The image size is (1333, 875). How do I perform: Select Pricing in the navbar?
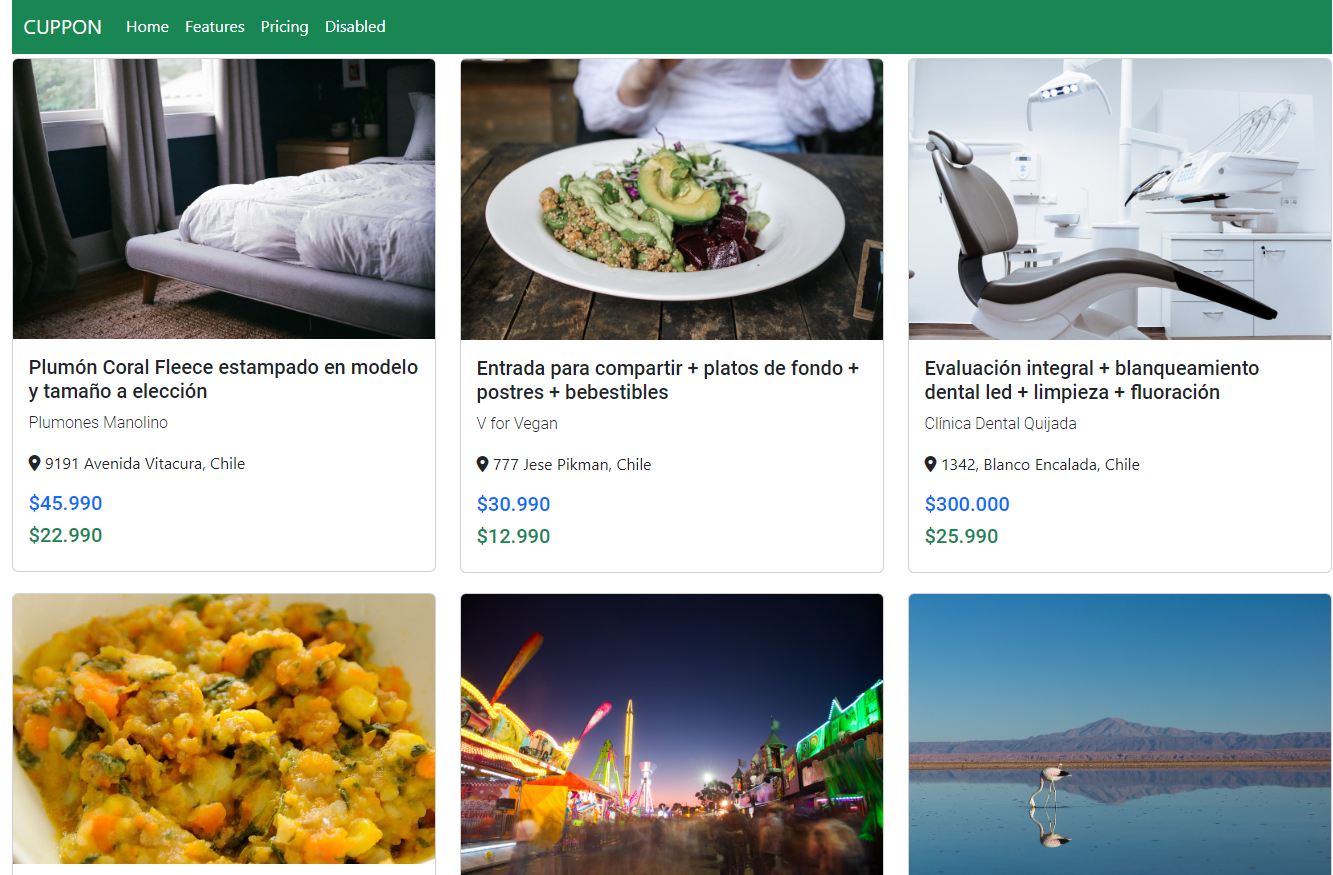(285, 27)
